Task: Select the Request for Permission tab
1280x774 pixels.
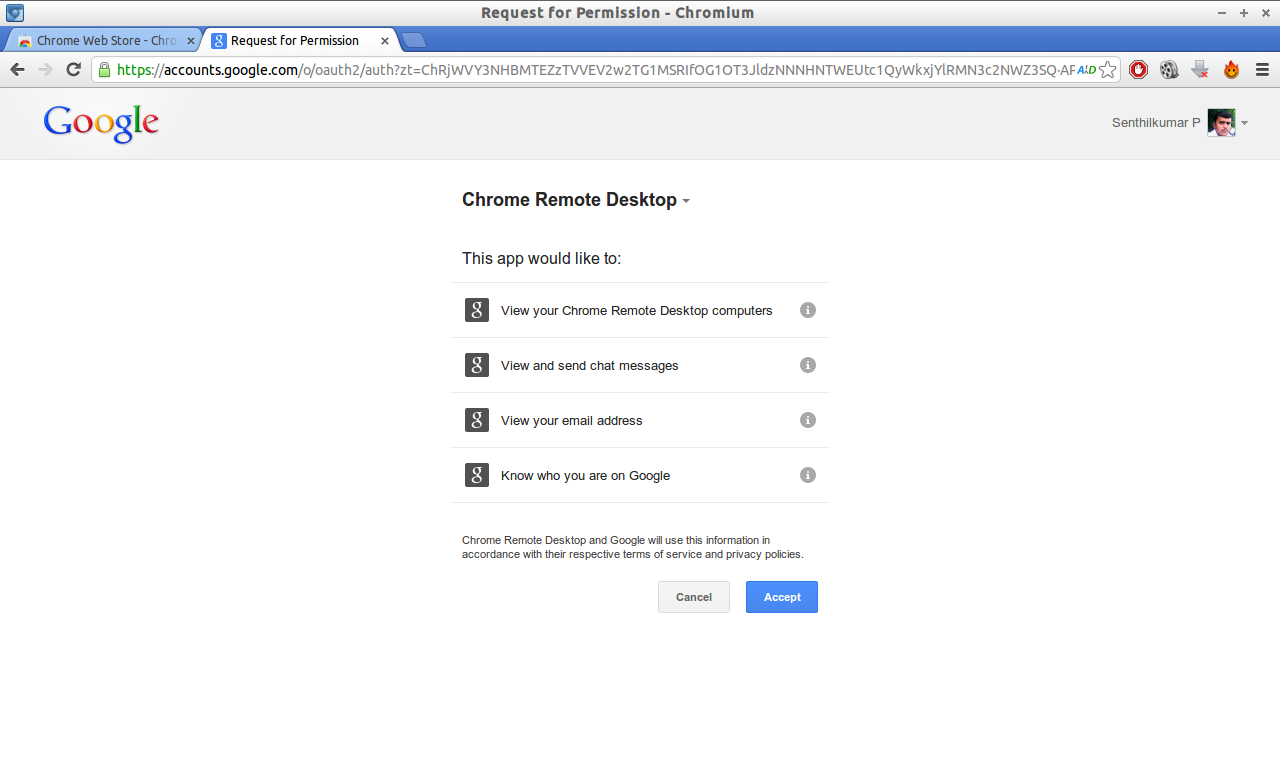Action: tap(294, 41)
